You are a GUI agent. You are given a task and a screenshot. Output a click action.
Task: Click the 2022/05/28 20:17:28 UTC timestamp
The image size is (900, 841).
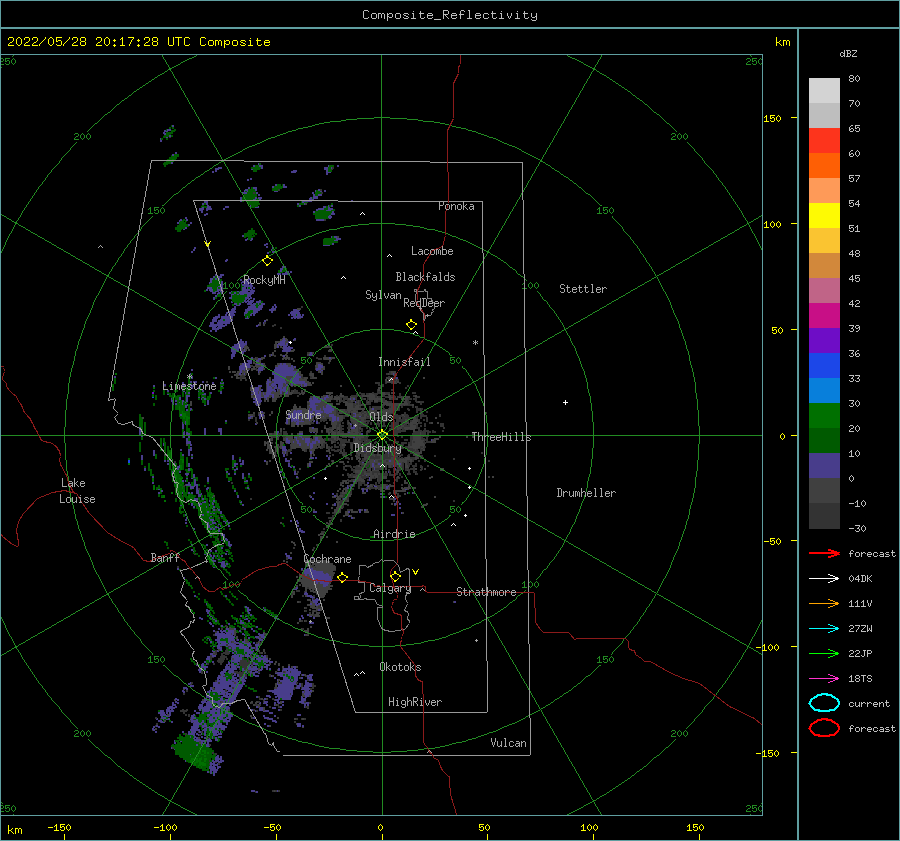click(99, 42)
